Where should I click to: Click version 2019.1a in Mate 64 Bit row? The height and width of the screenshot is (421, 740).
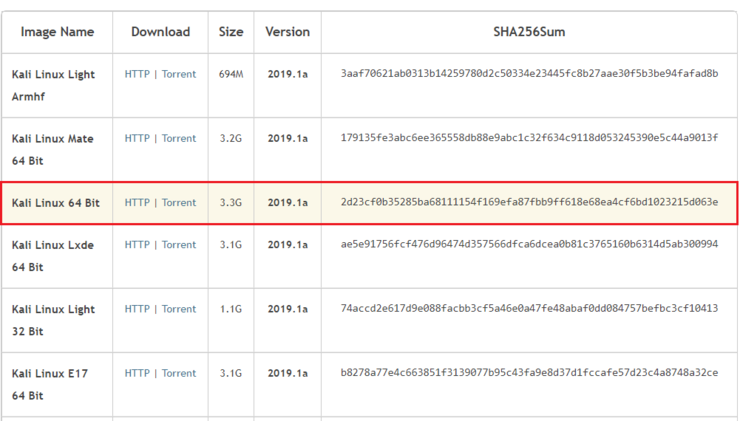coord(287,138)
